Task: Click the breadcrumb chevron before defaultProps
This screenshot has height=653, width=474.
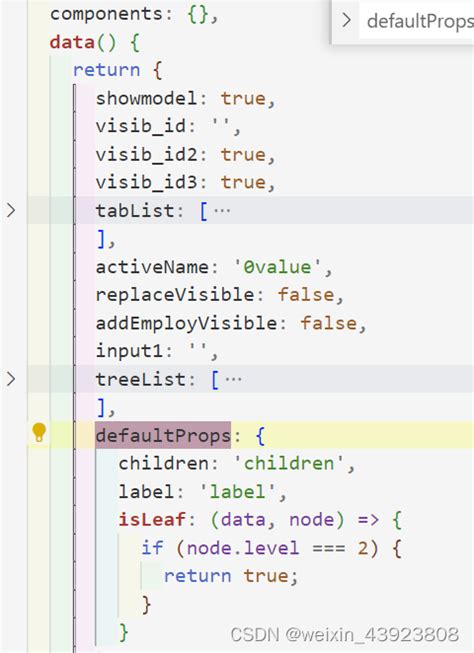Action: coord(346,20)
